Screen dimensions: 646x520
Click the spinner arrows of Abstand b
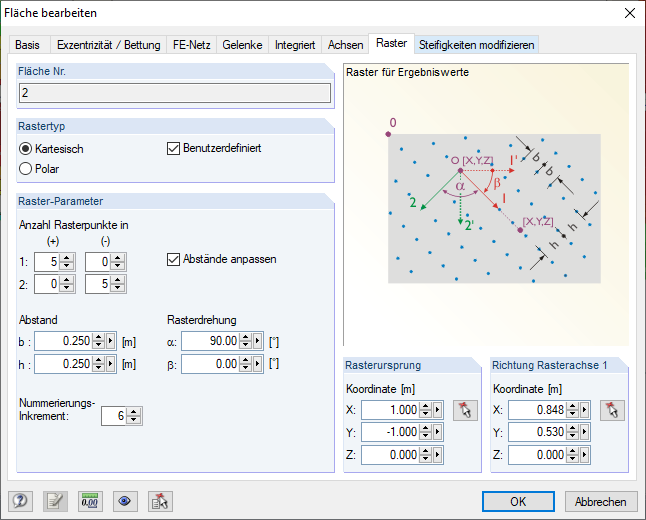click(98, 341)
